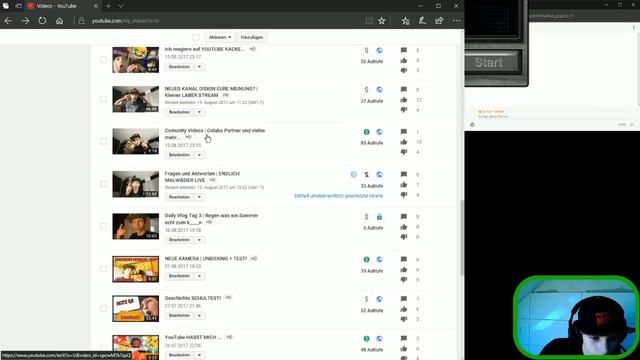Expand Bearbeiten arrow for NEUE KAMERA video
The image size is (640, 360).
(199, 276)
